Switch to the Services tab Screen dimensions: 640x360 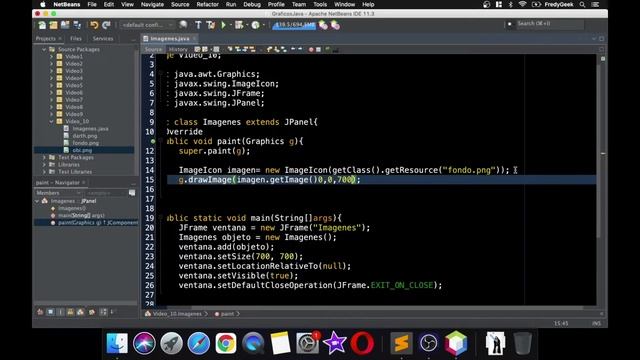pyautogui.click(x=103, y=38)
